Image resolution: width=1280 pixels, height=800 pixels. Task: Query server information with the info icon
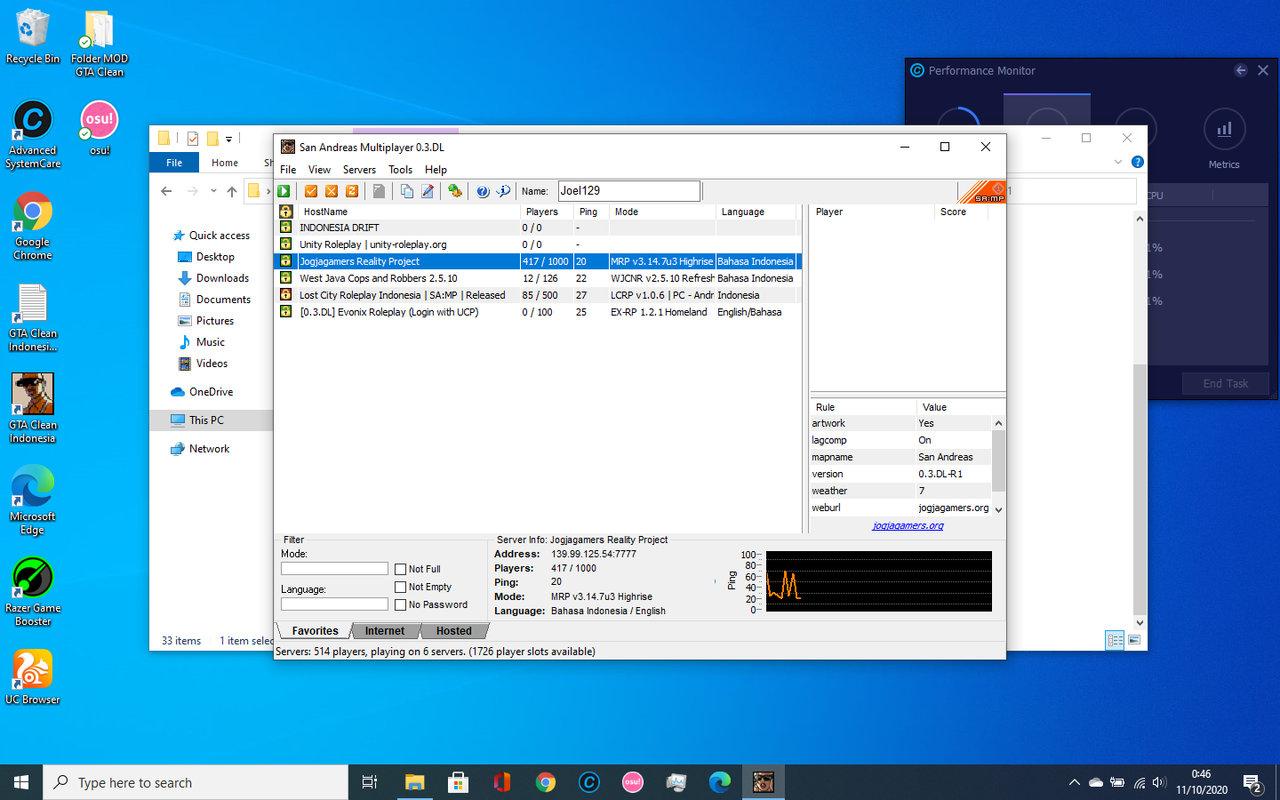coord(505,190)
